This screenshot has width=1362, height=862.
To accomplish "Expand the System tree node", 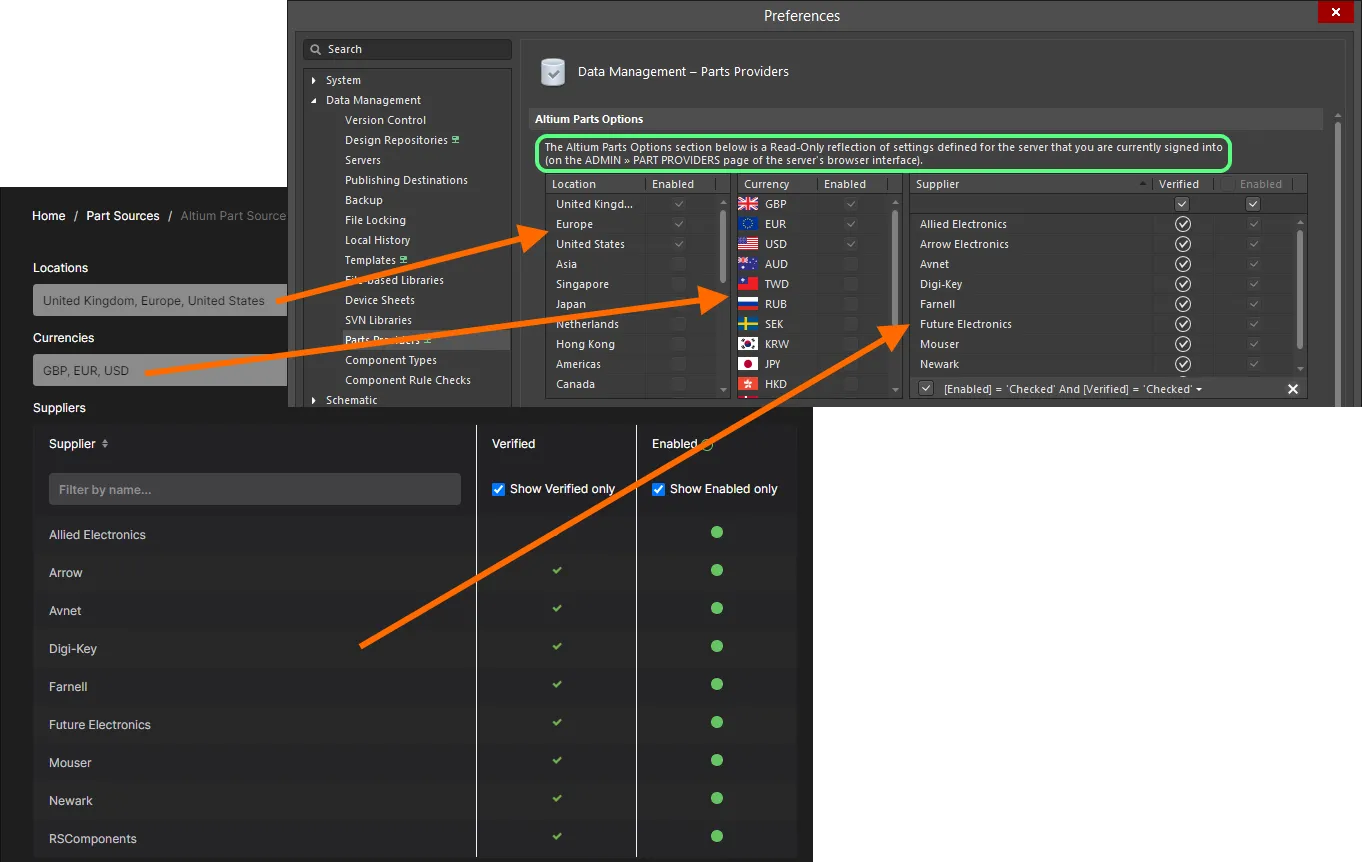I will click(x=314, y=80).
